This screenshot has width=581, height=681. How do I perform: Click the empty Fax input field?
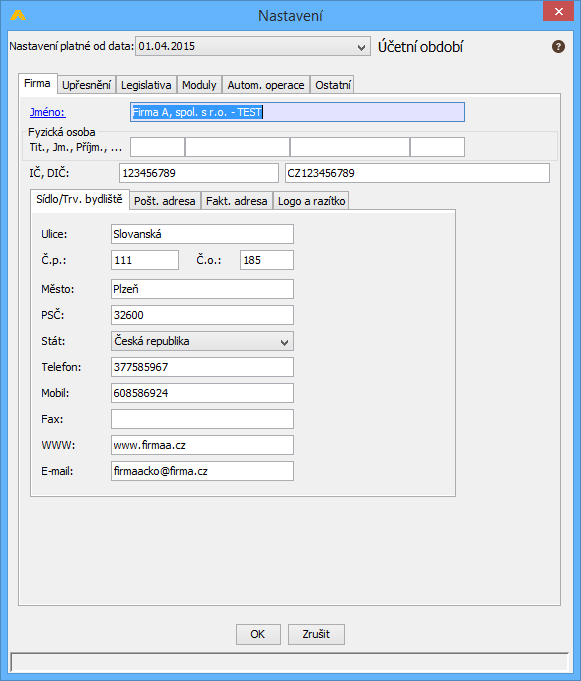[202, 419]
